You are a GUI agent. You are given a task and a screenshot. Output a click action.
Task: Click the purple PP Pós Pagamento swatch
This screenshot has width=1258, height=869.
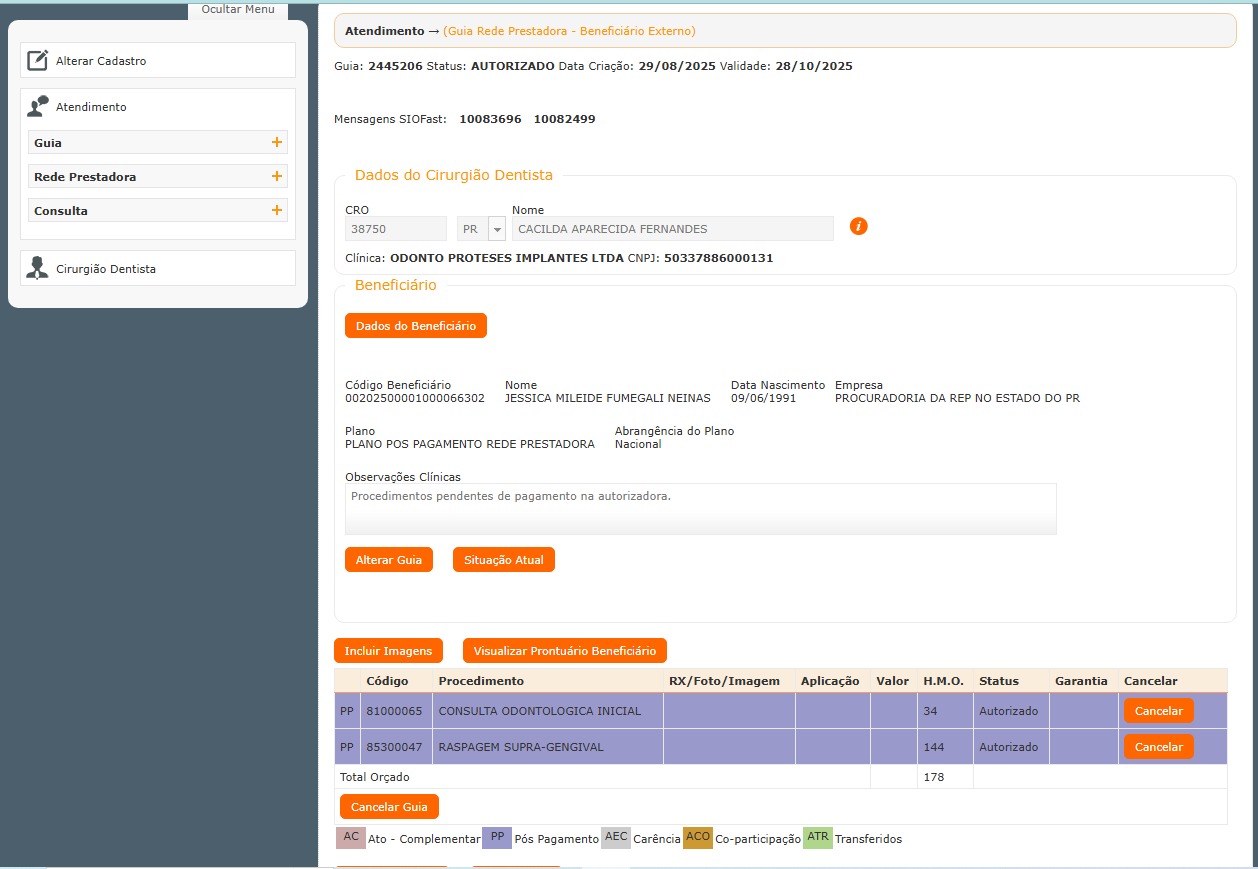pyautogui.click(x=497, y=838)
